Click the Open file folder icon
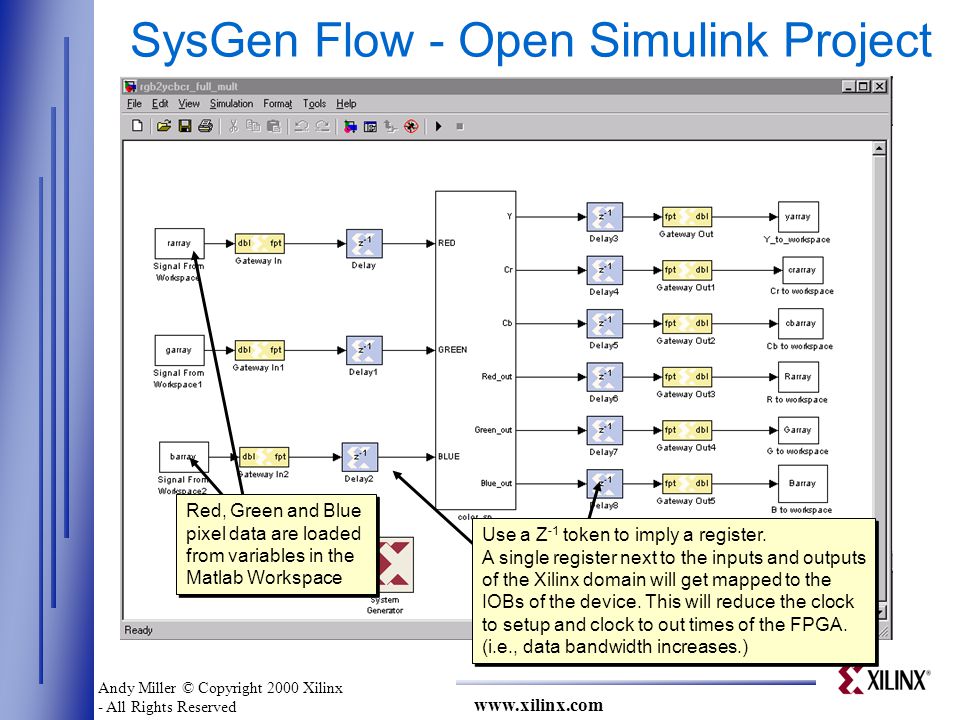Viewport: 960px width, 720px height. [163, 126]
